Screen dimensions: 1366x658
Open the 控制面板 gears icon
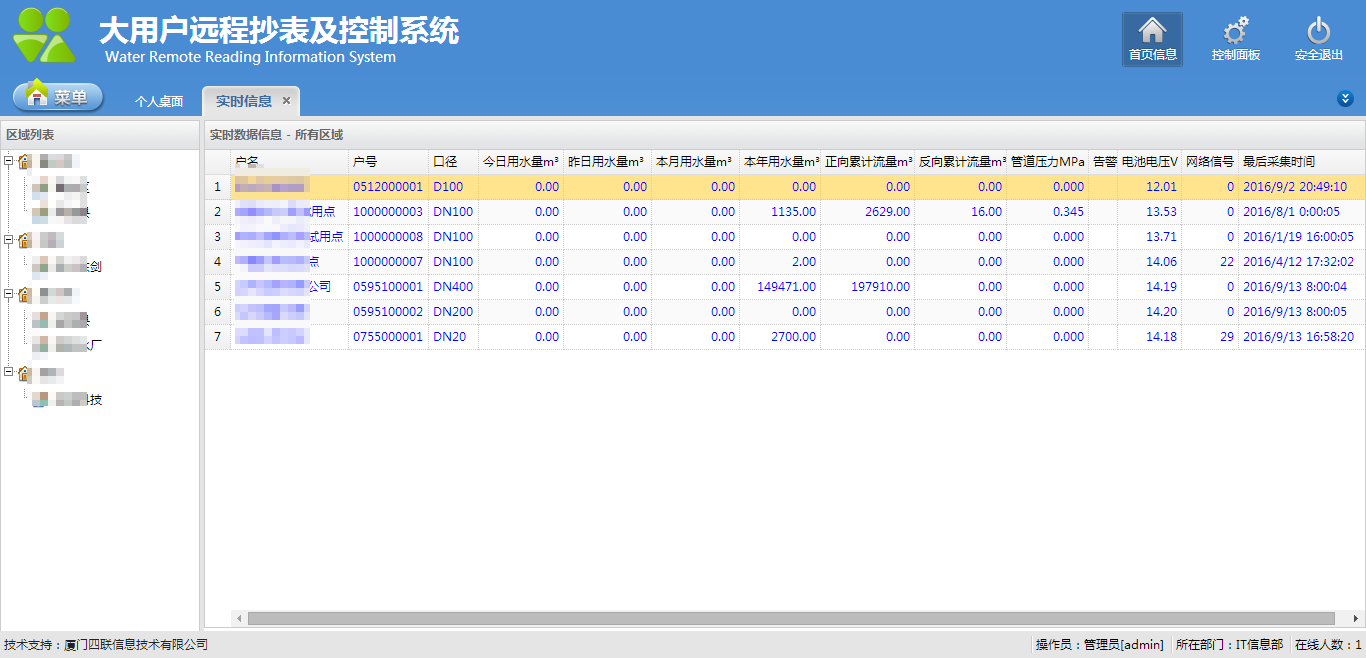(1235, 39)
